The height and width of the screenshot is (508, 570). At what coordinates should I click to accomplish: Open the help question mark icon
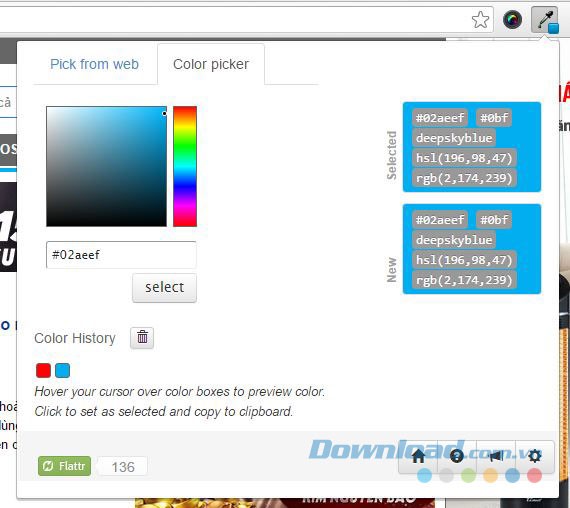click(x=457, y=456)
